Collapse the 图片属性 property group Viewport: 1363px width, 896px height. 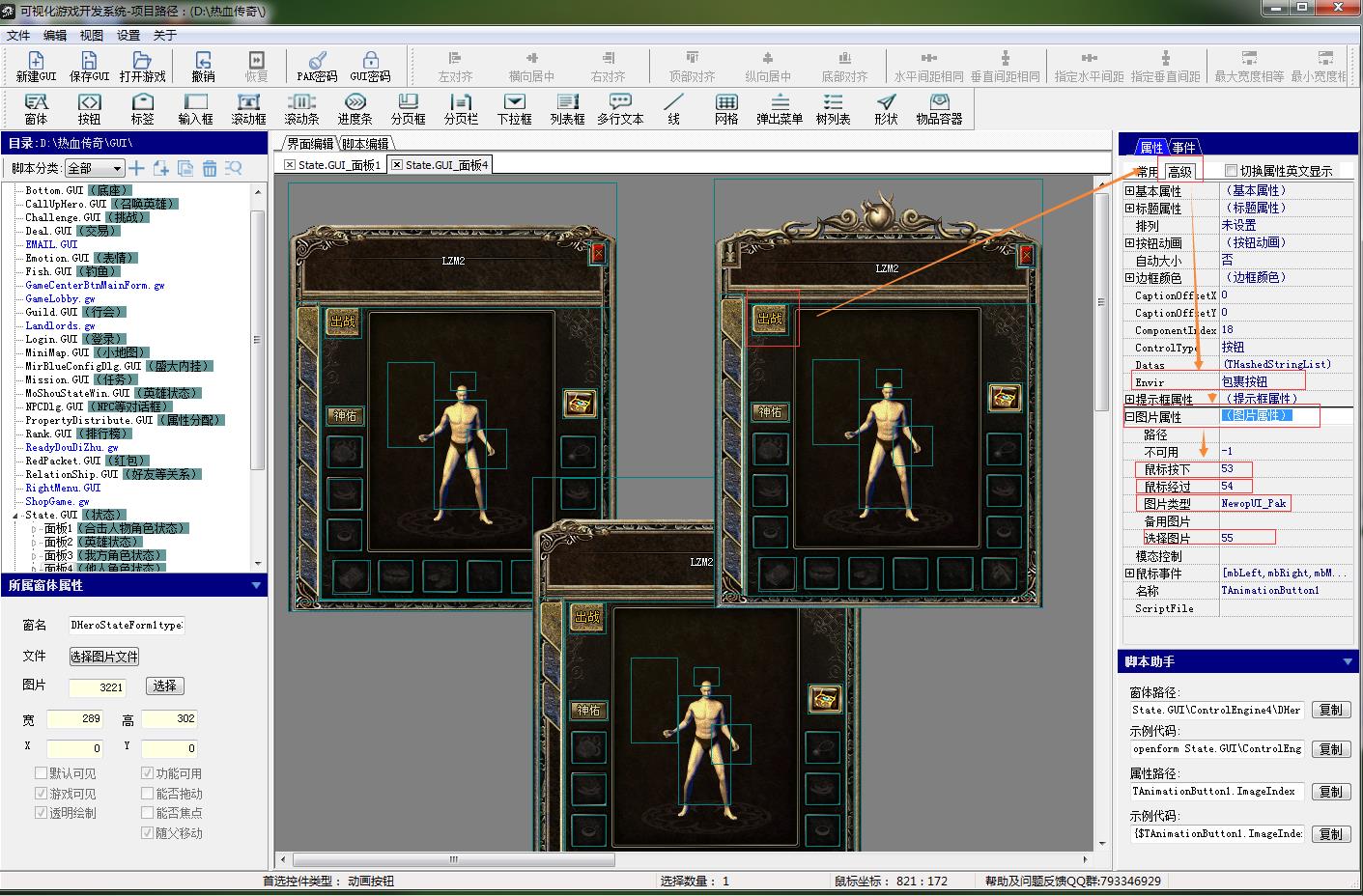[1129, 417]
